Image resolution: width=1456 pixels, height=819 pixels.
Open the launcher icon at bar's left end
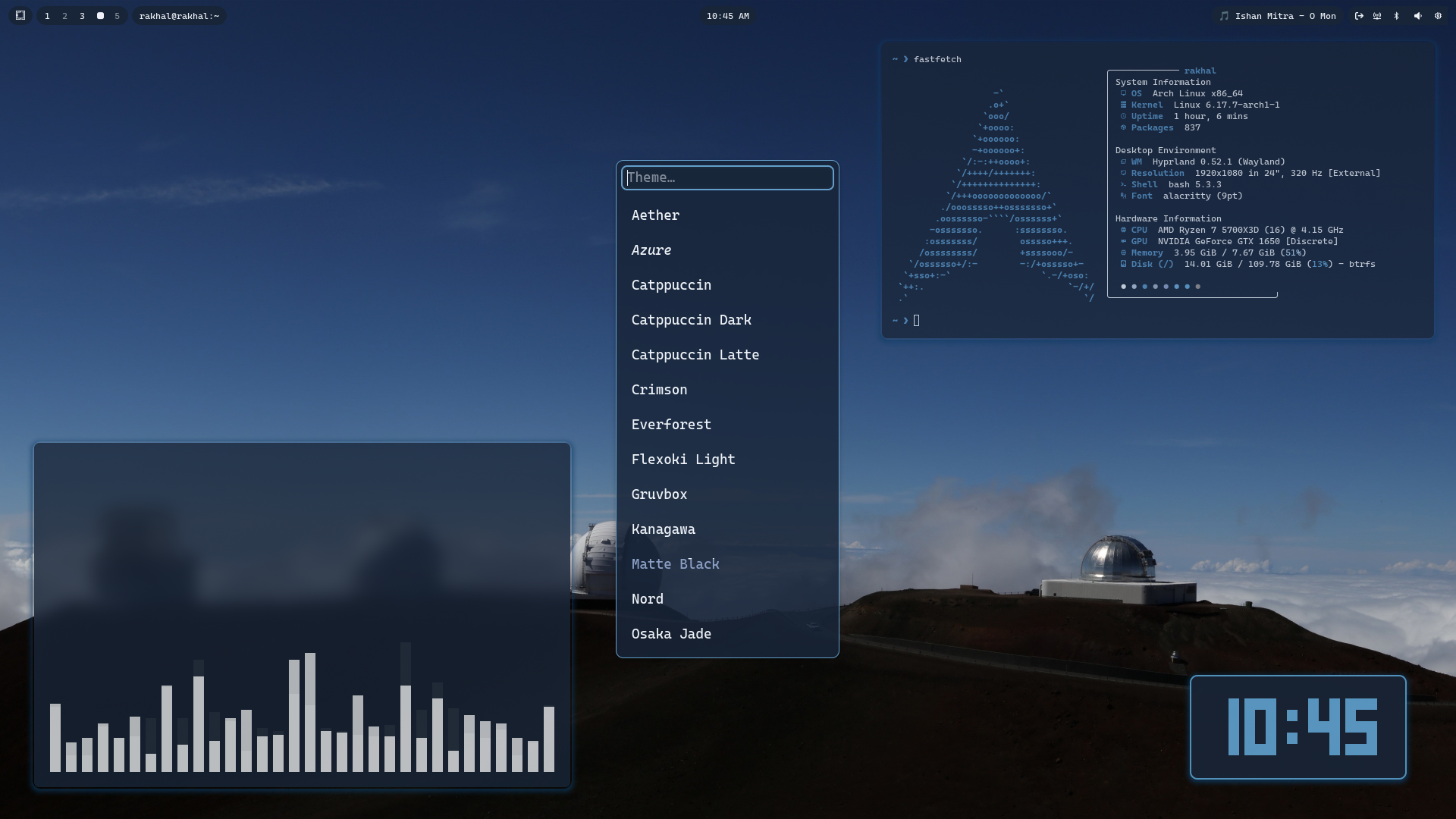click(x=20, y=15)
